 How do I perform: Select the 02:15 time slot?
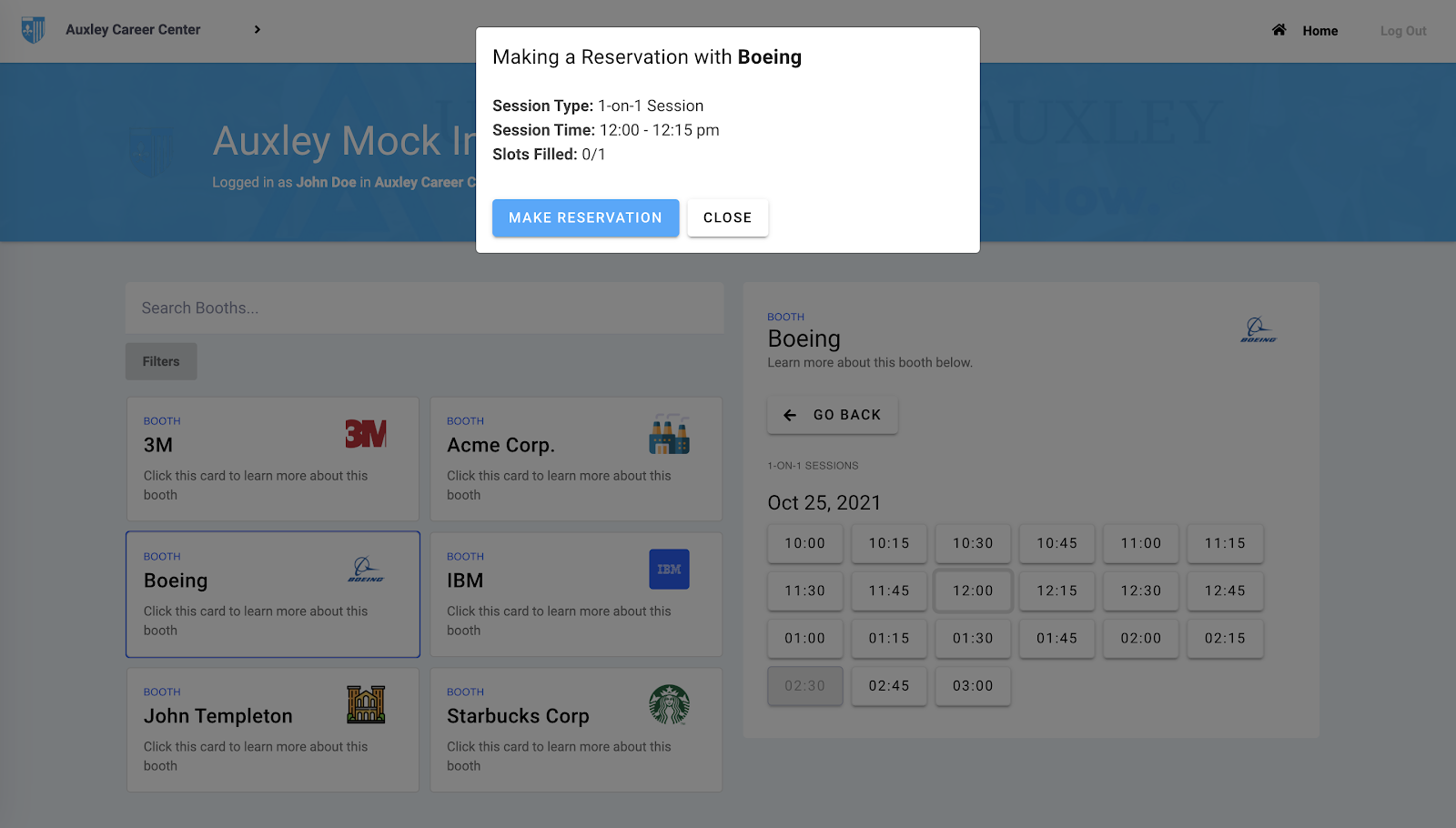click(1225, 639)
